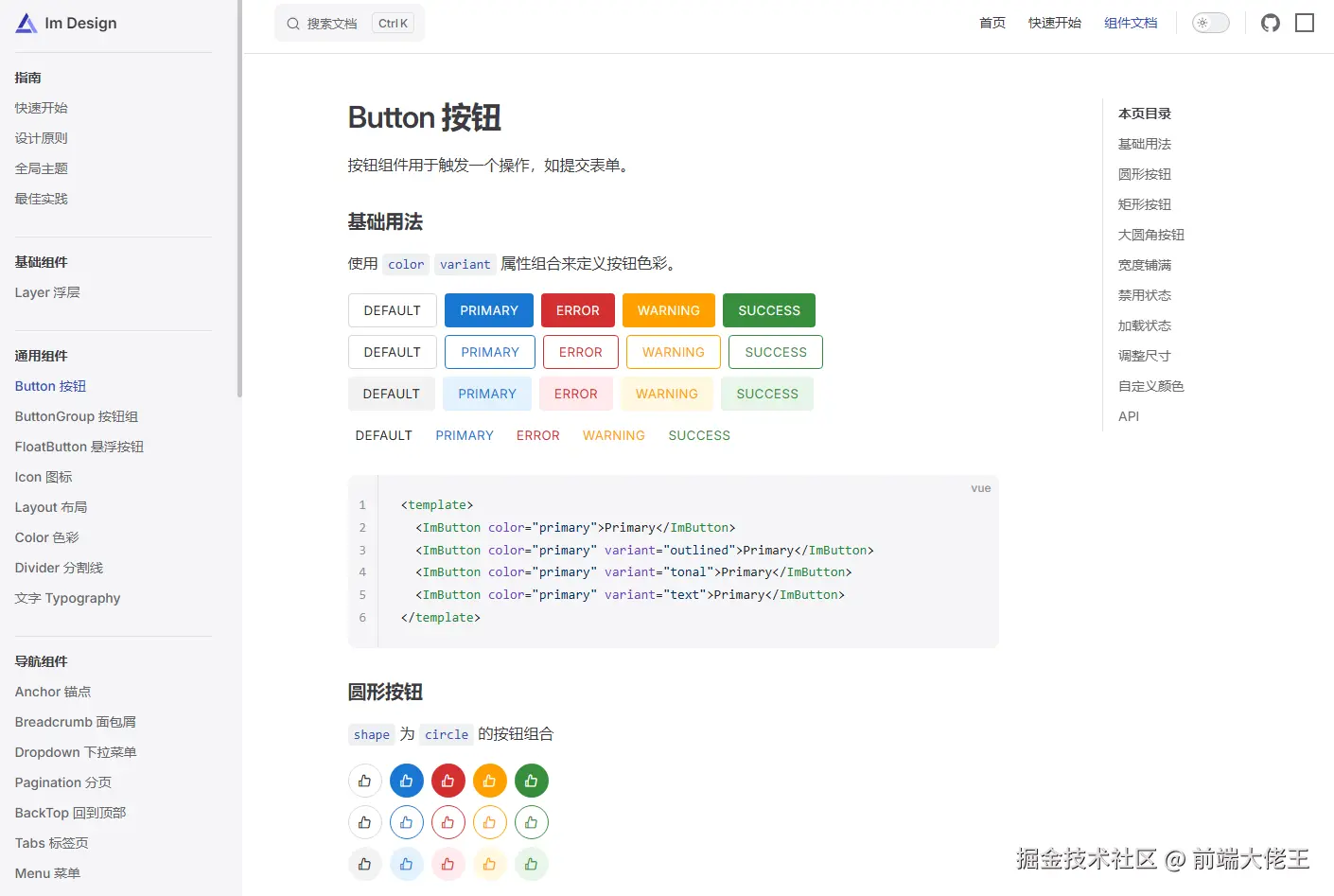The height and width of the screenshot is (896, 1334).
Task: Open 最佳实践 sidebar page
Action: point(42,199)
